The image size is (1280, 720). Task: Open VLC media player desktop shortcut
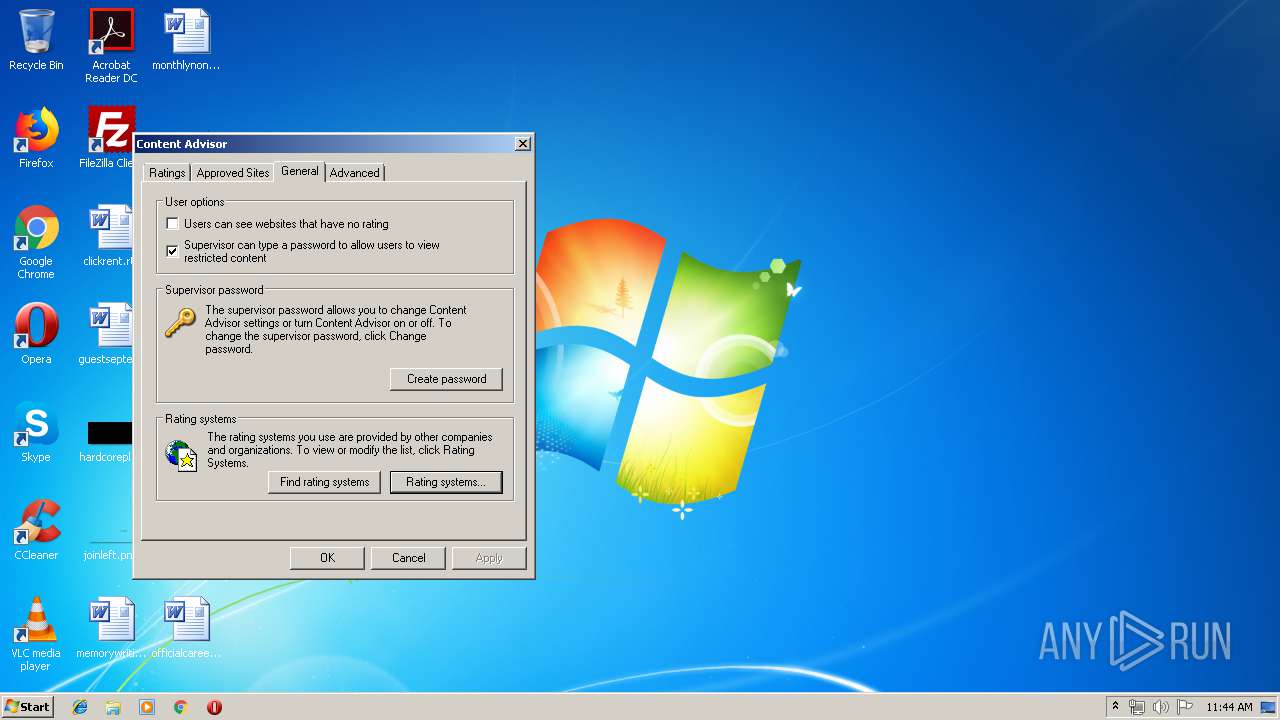pos(36,634)
